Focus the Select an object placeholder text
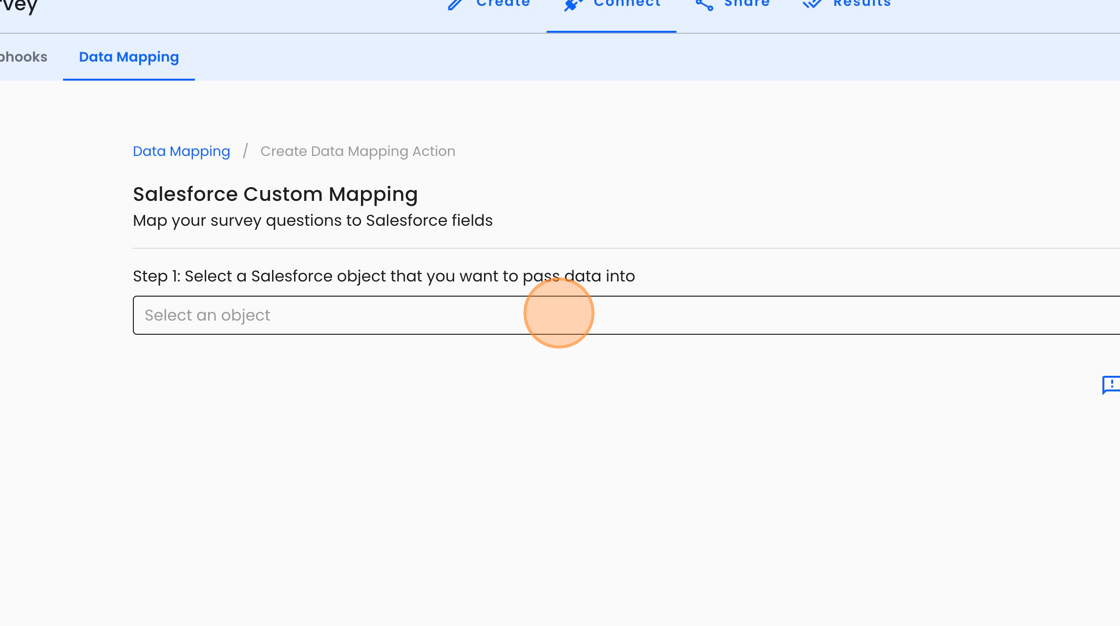This screenshot has height=626, width=1120. pyautogui.click(x=207, y=315)
